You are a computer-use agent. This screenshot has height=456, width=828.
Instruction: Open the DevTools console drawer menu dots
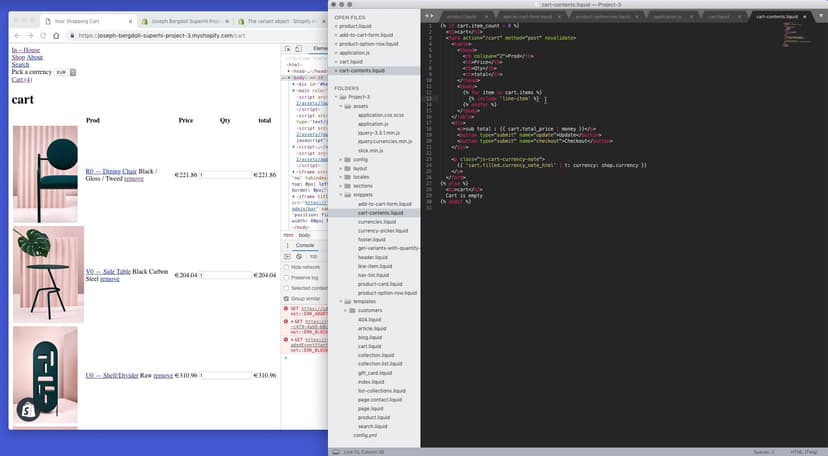pyautogui.click(x=287, y=245)
